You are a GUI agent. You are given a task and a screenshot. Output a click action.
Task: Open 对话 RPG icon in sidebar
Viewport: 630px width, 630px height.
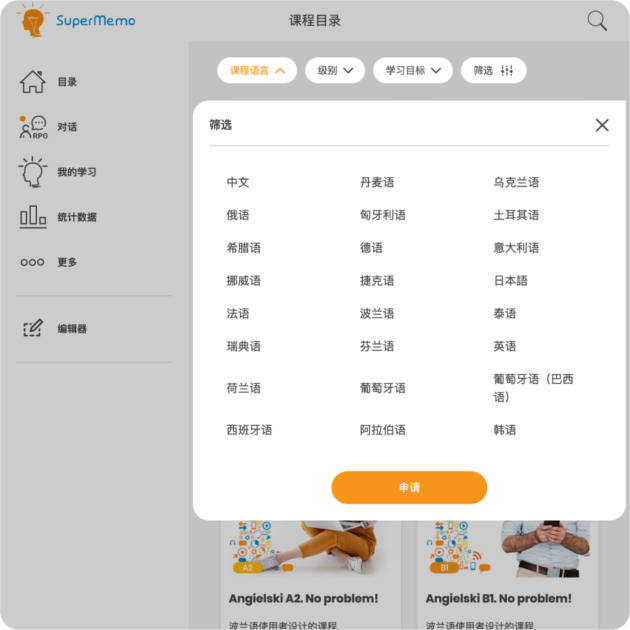pyautogui.click(x=33, y=127)
